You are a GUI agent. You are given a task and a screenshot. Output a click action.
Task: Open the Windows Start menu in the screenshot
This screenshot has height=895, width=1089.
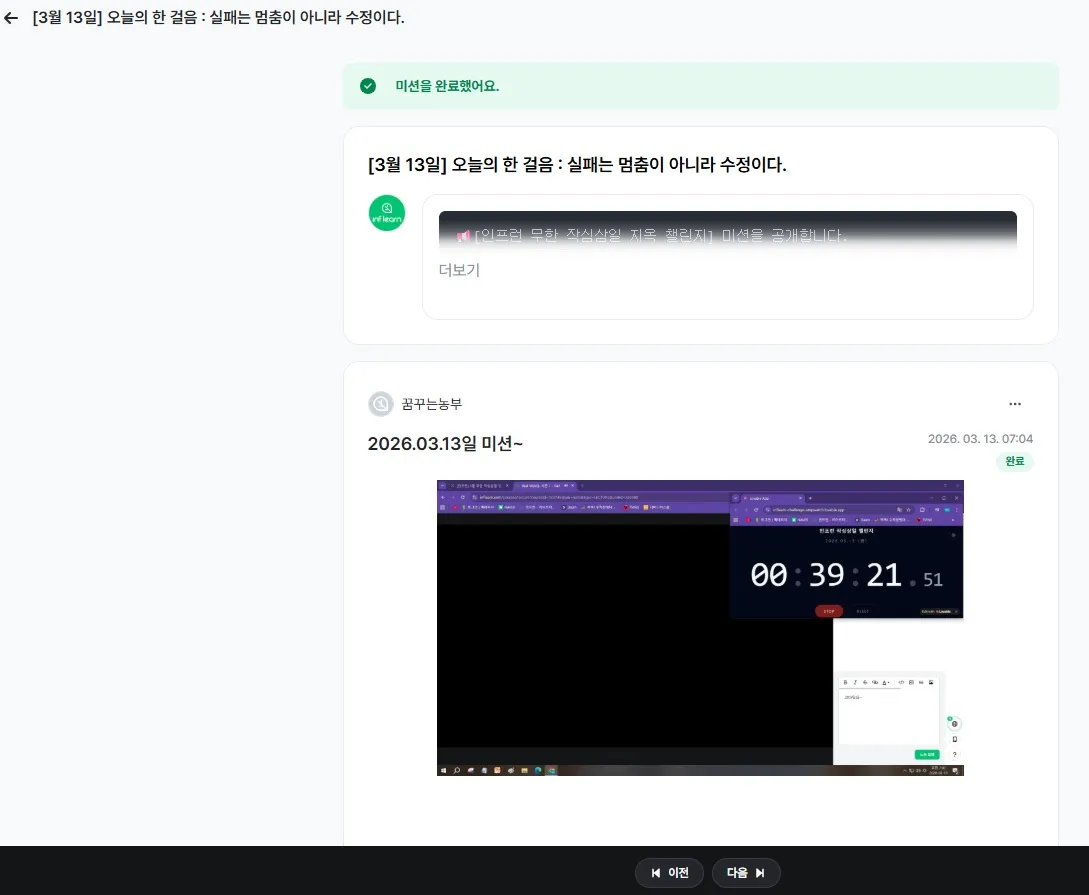(x=443, y=770)
